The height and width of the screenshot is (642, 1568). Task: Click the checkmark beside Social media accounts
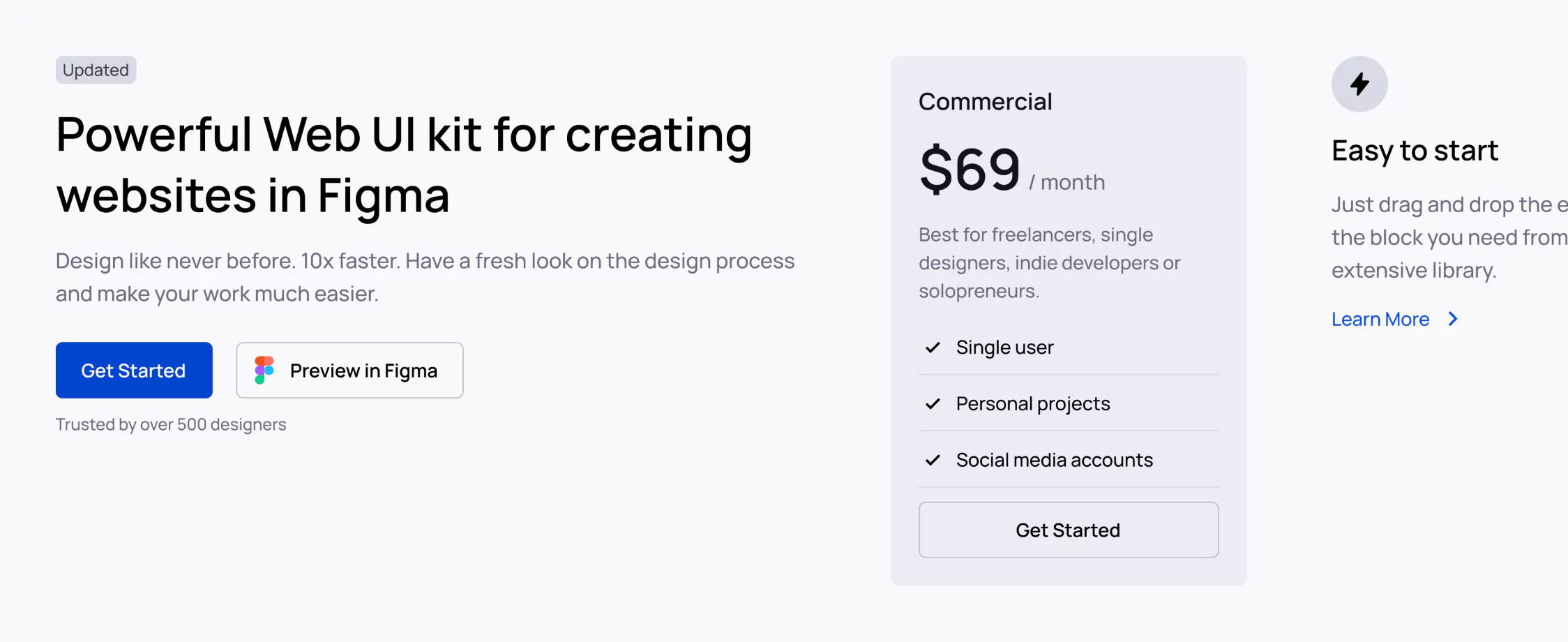pyautogui.click(x=933, y=461)
